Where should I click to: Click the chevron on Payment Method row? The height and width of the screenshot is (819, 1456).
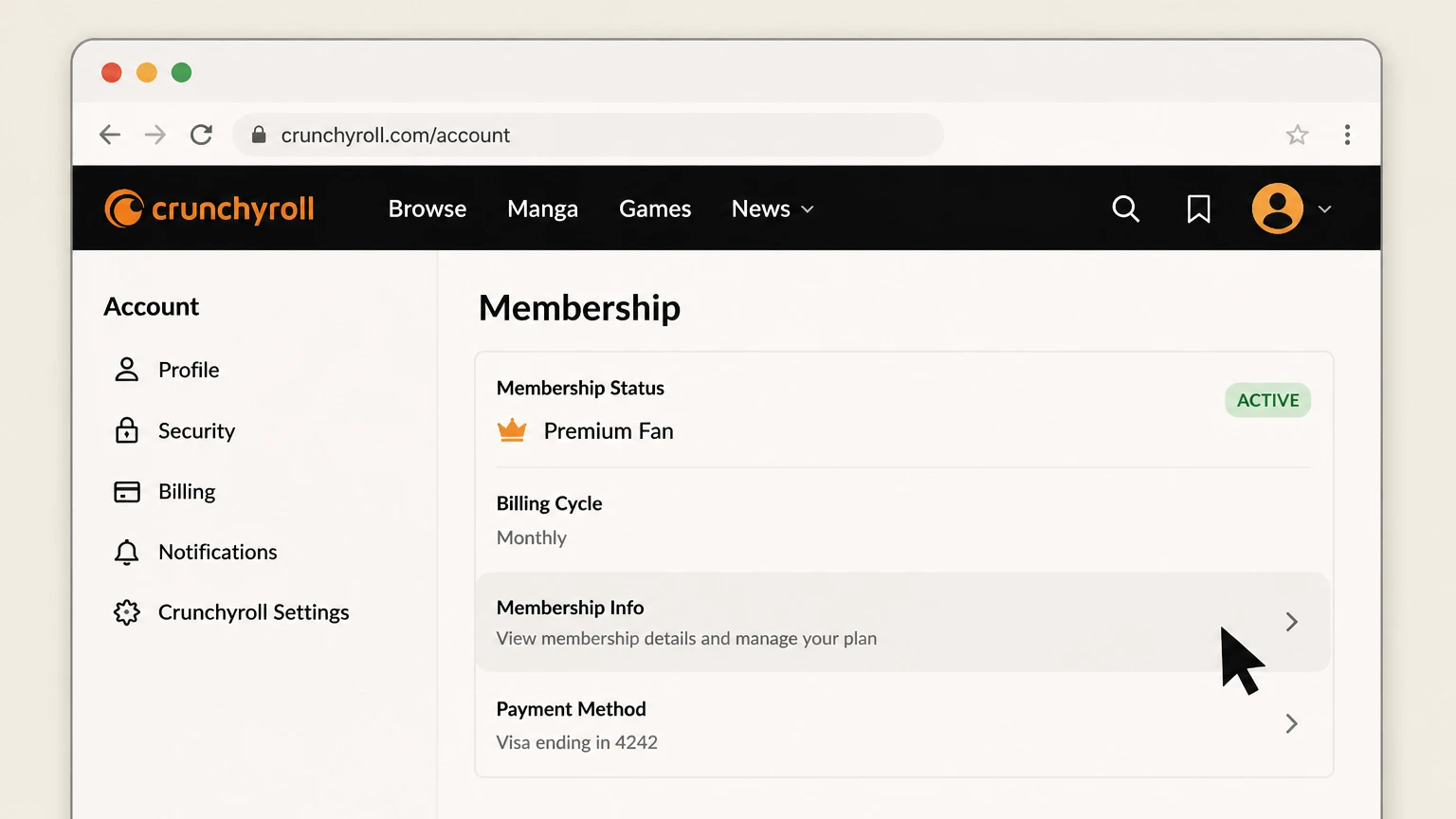(1291, 724)
